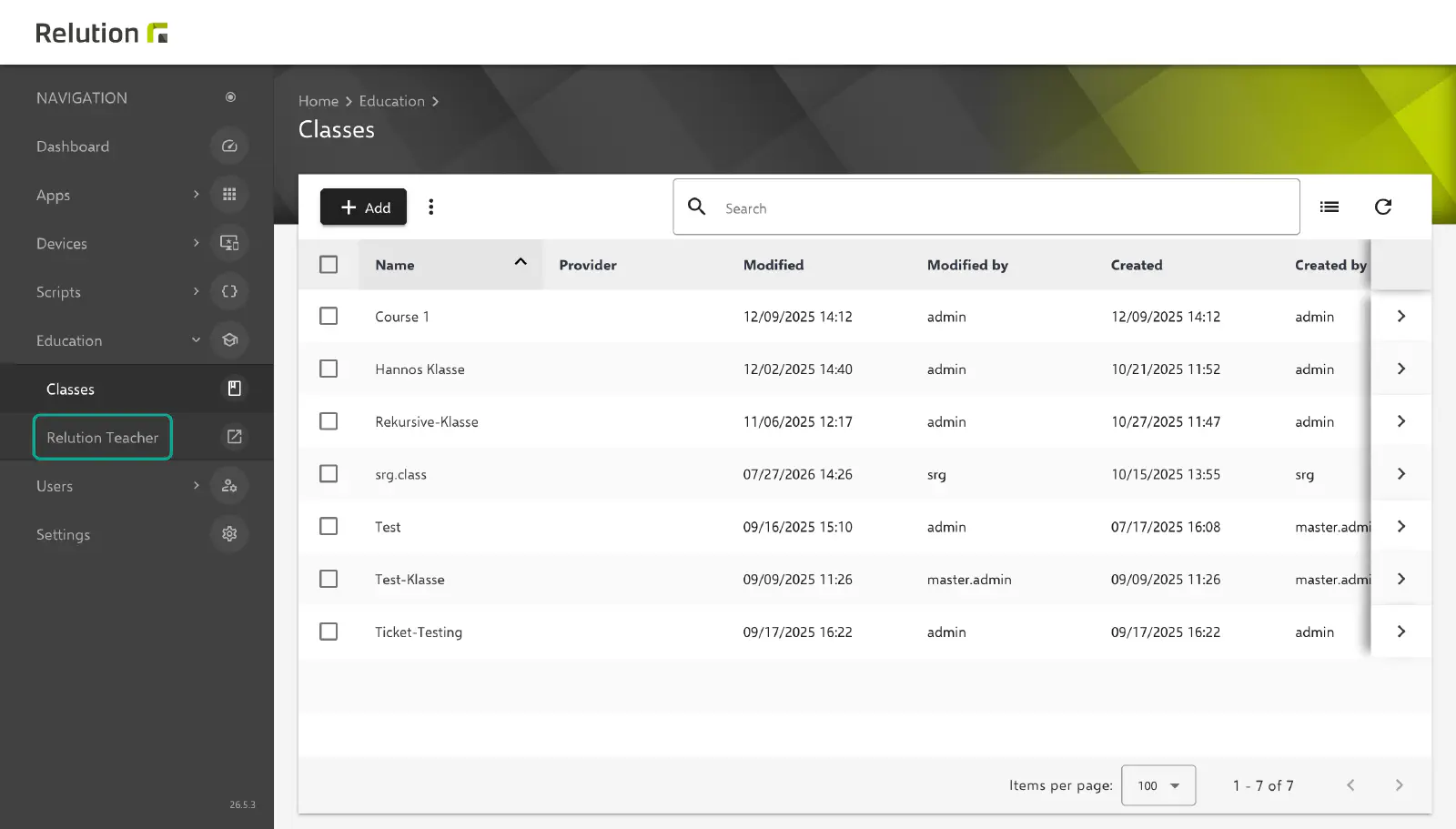Open the items per page dropdown
1456x829 pixels.
[x=1158, y=785]
